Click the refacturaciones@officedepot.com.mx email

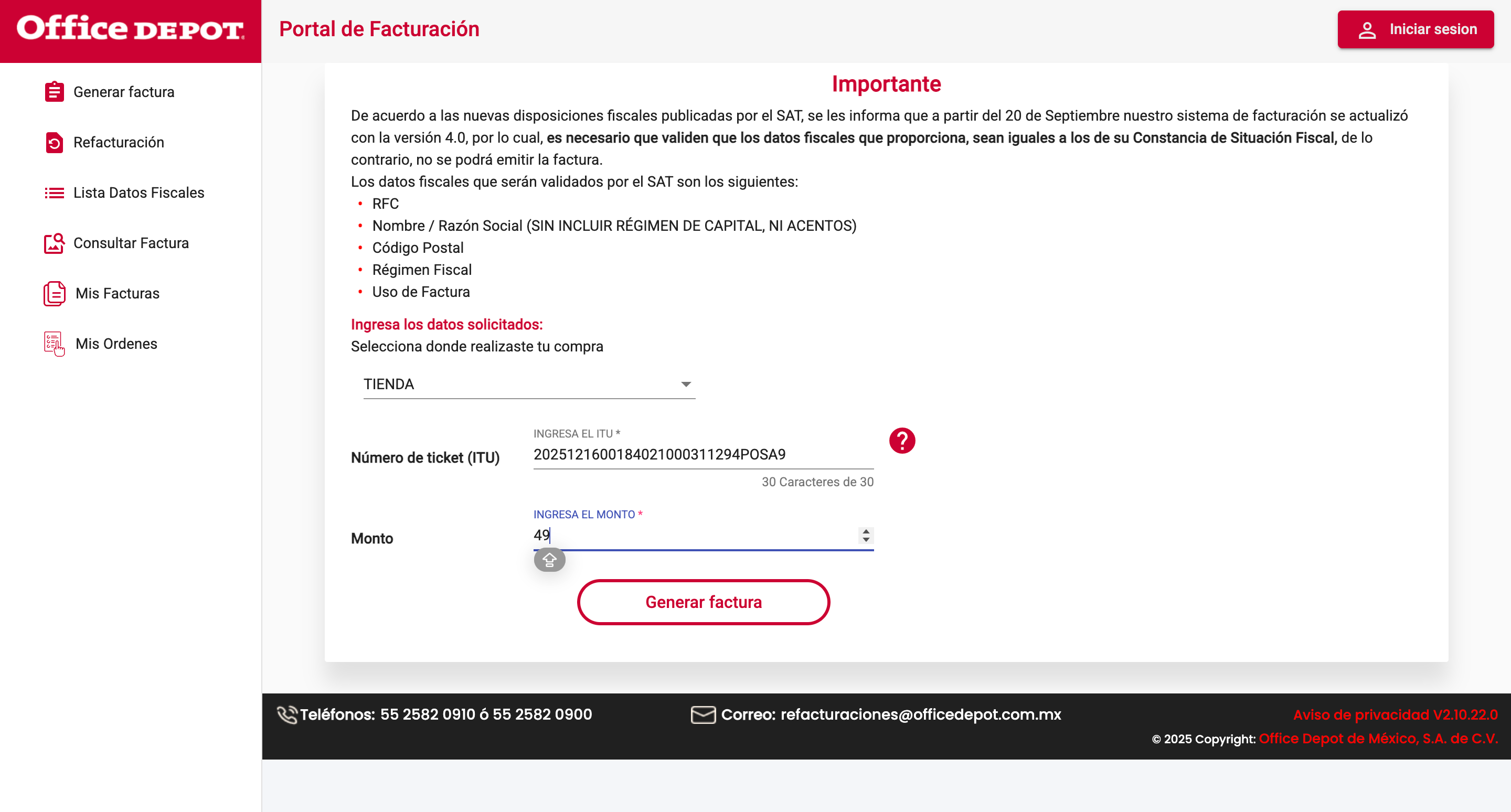click(x=921, y=714)
